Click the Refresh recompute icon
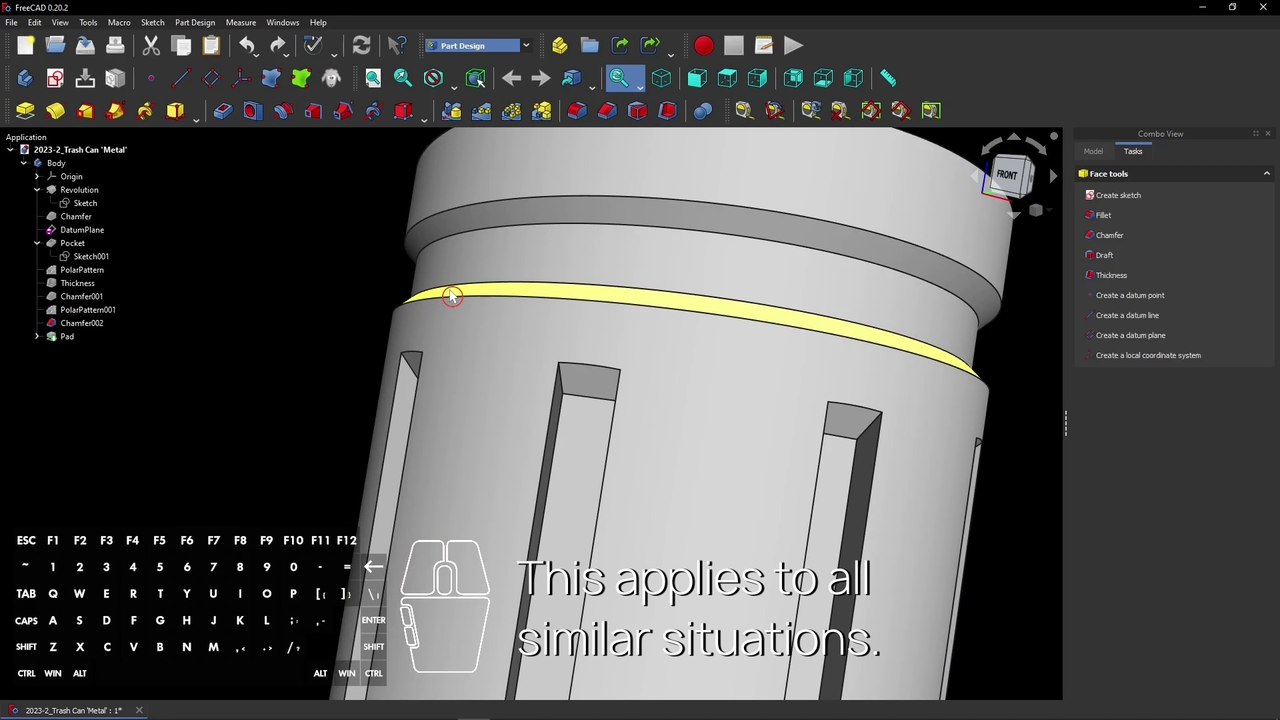The height and width of the screenshot is (720, 1280). [361, 45]
